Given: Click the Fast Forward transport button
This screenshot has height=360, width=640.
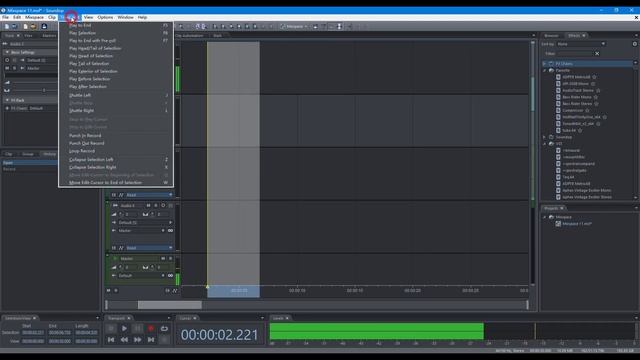Looking at the screenshot, I should point(138,339).
